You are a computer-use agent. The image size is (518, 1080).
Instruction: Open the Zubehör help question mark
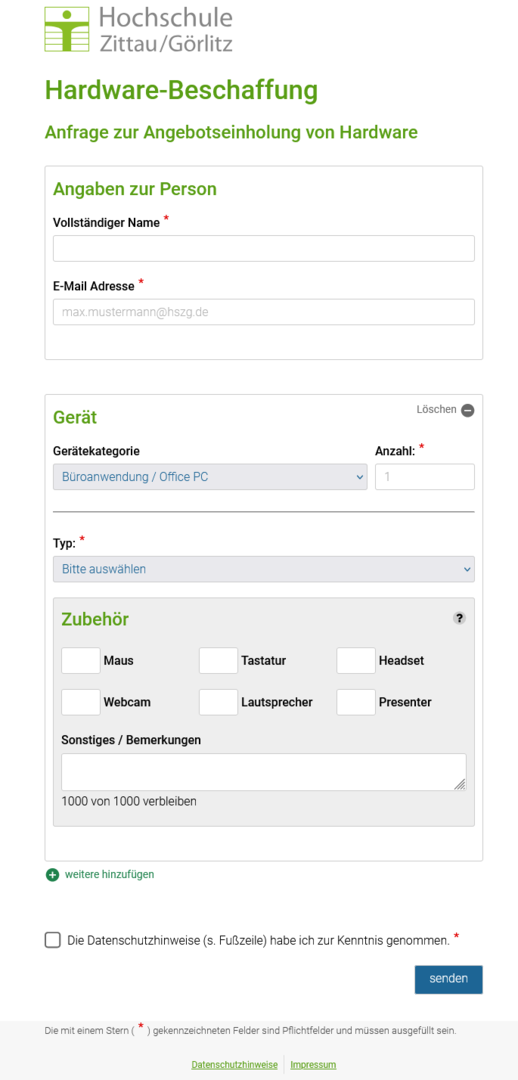coord(459,619)
